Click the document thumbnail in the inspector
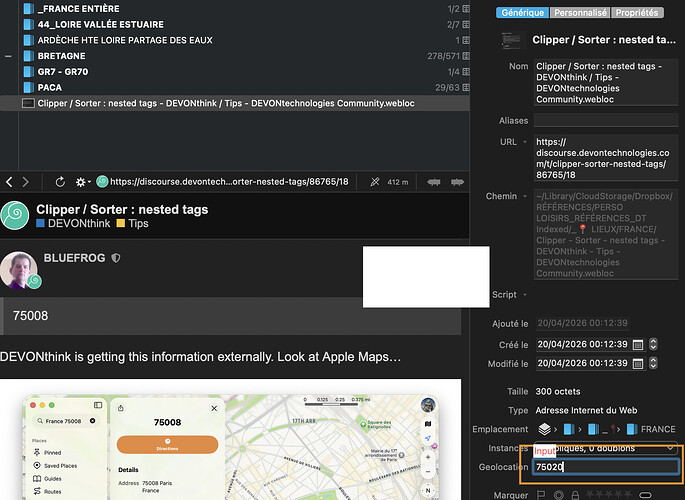The width and height of the screenshot is (685, 500). [511, 40]
